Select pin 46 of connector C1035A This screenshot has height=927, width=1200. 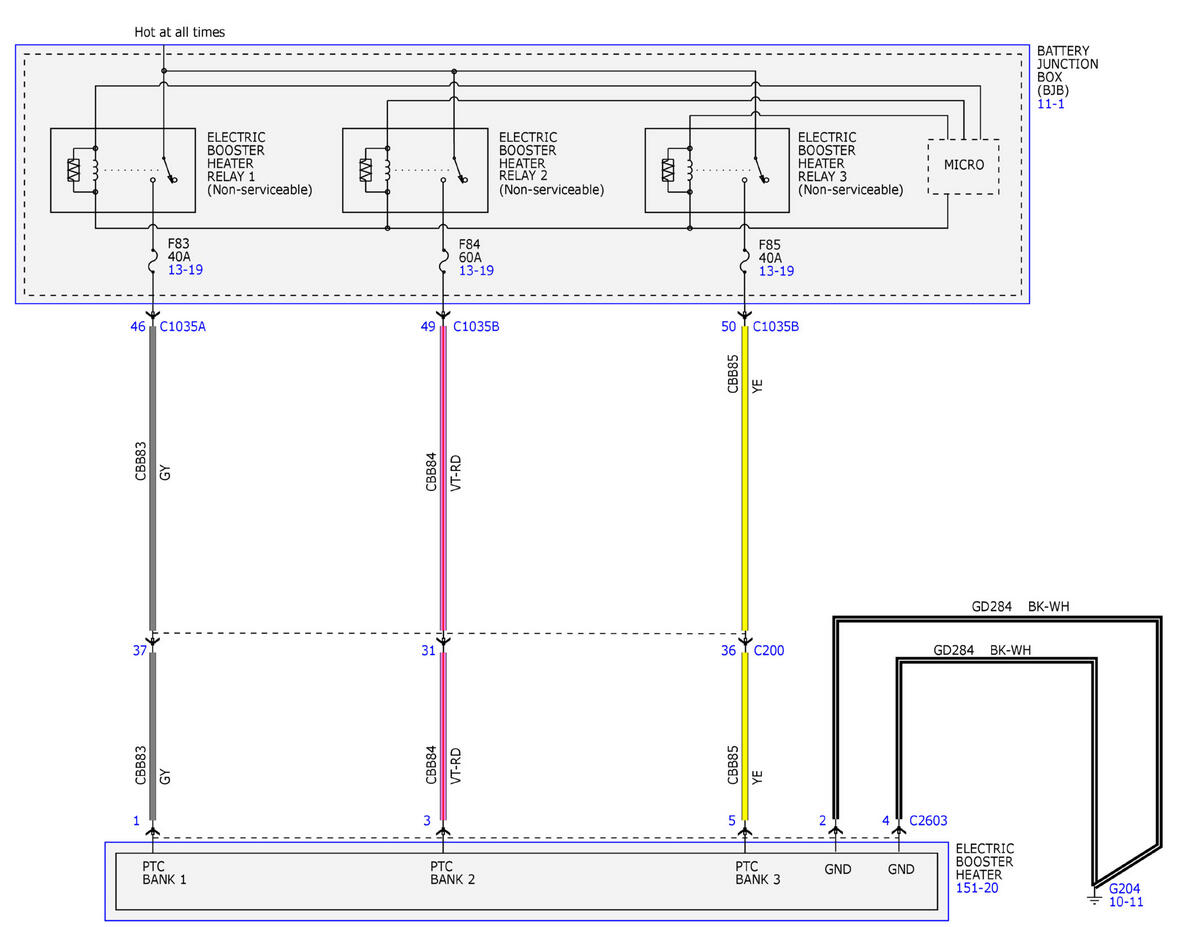[138, 326]
